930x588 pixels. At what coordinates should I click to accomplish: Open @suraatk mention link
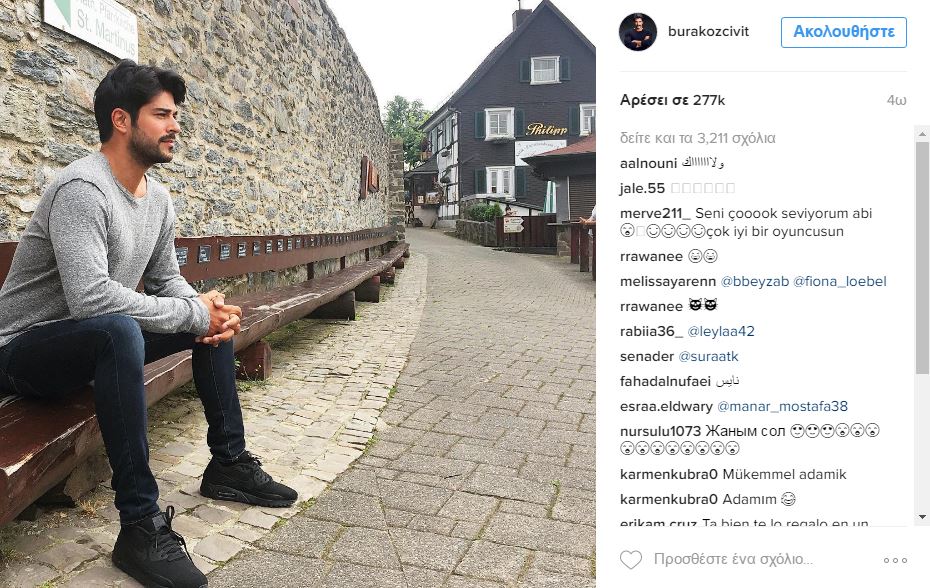point(708,357)
